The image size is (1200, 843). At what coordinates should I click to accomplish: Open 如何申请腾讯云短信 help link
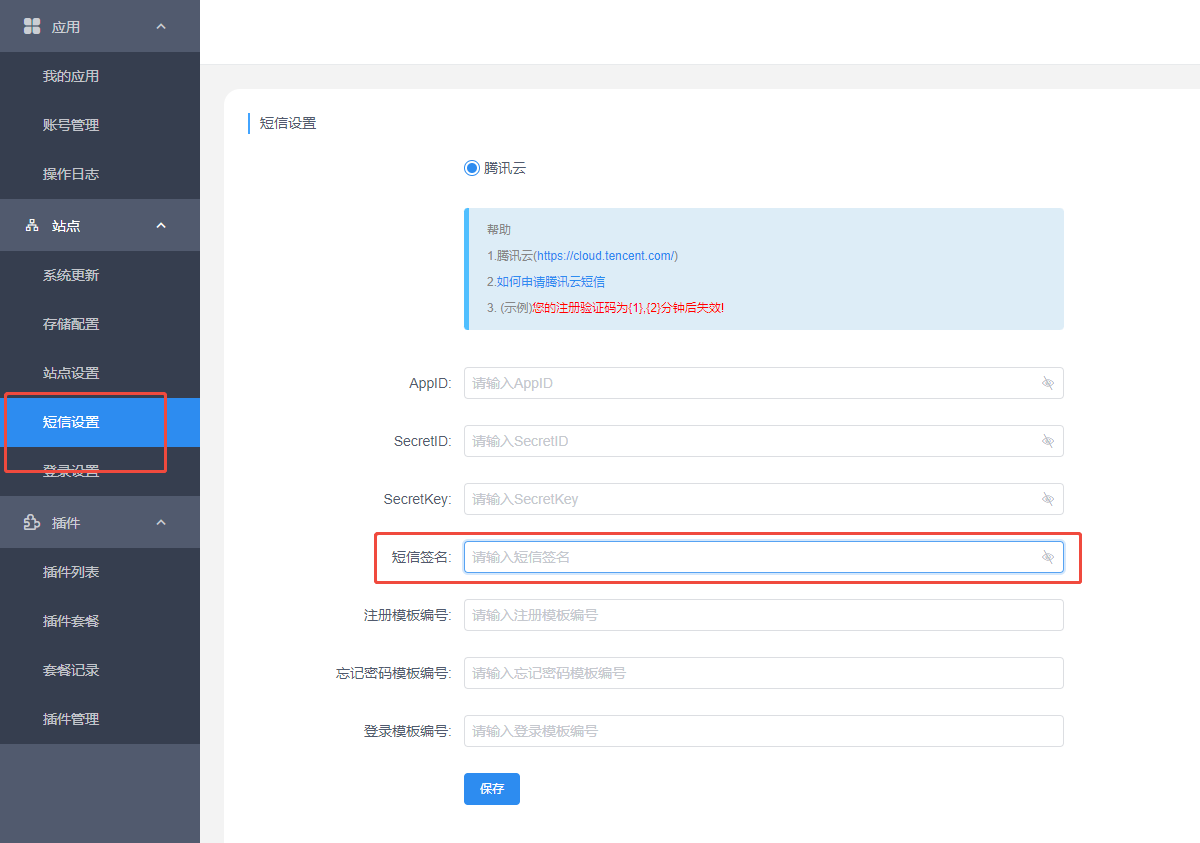[x=551, y=282]
